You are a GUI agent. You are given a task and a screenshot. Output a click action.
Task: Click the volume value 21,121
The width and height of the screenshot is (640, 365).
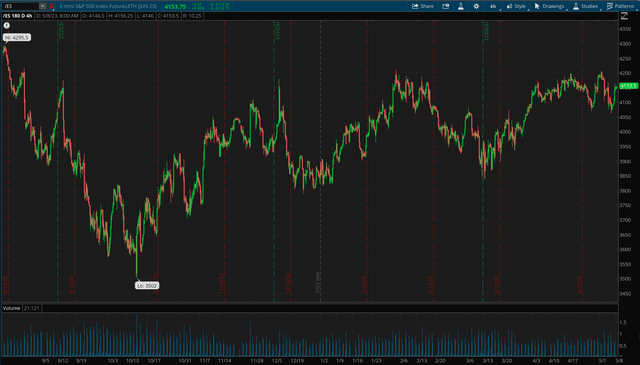click(31, 308)
